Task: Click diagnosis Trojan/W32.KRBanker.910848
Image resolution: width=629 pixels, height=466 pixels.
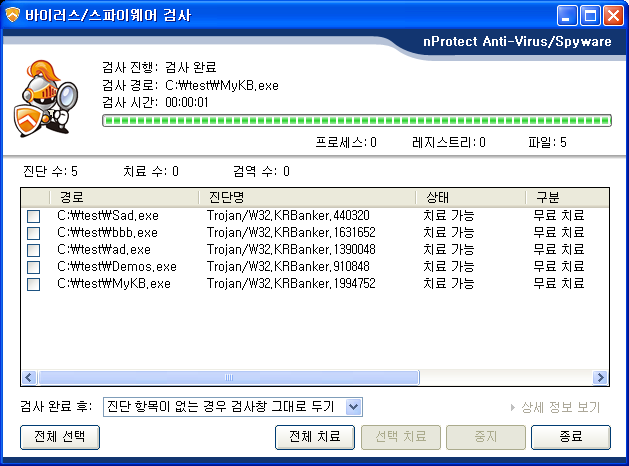Action: click(288, 267)
